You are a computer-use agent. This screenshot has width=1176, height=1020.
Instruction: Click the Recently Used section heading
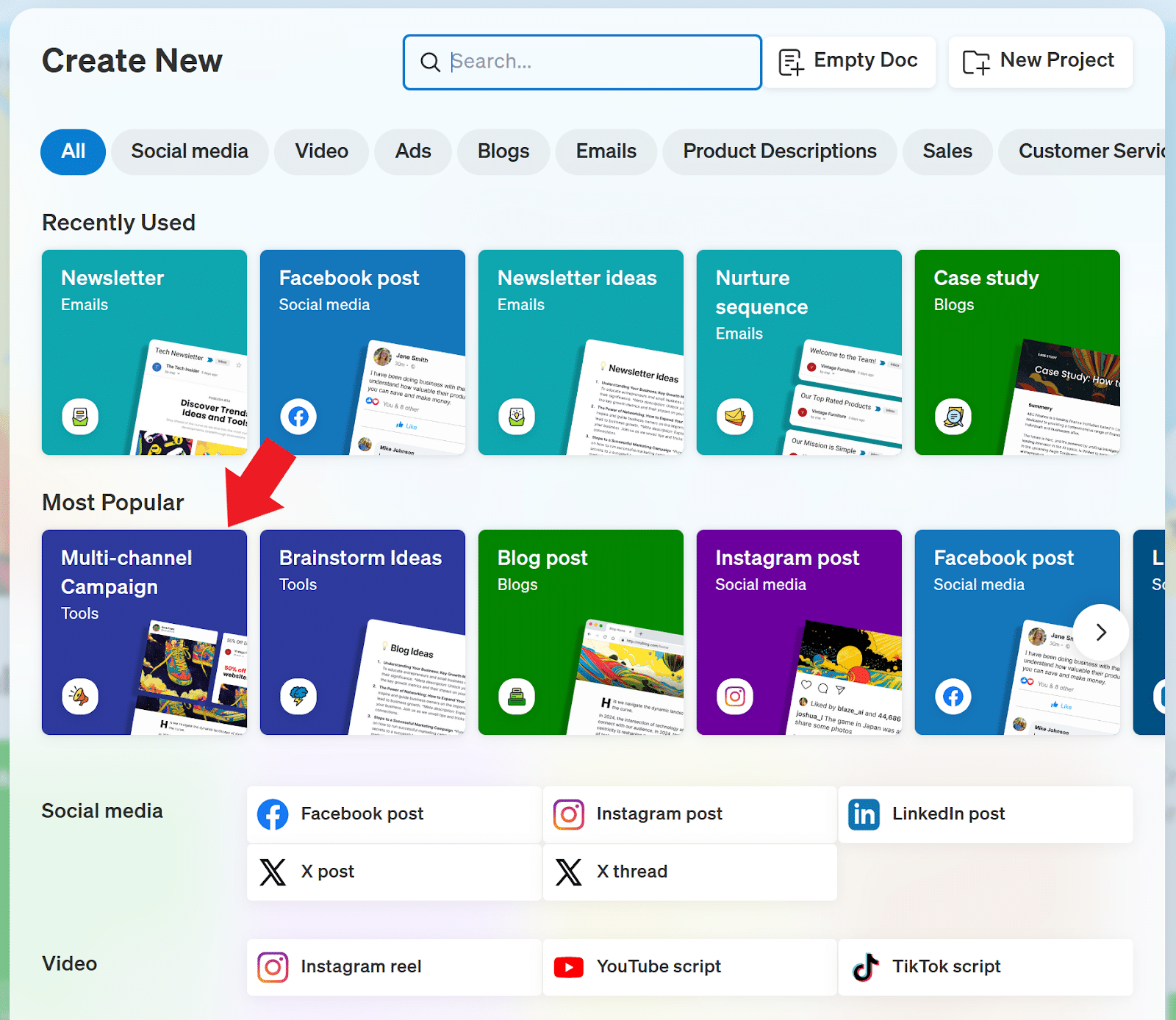119,222
